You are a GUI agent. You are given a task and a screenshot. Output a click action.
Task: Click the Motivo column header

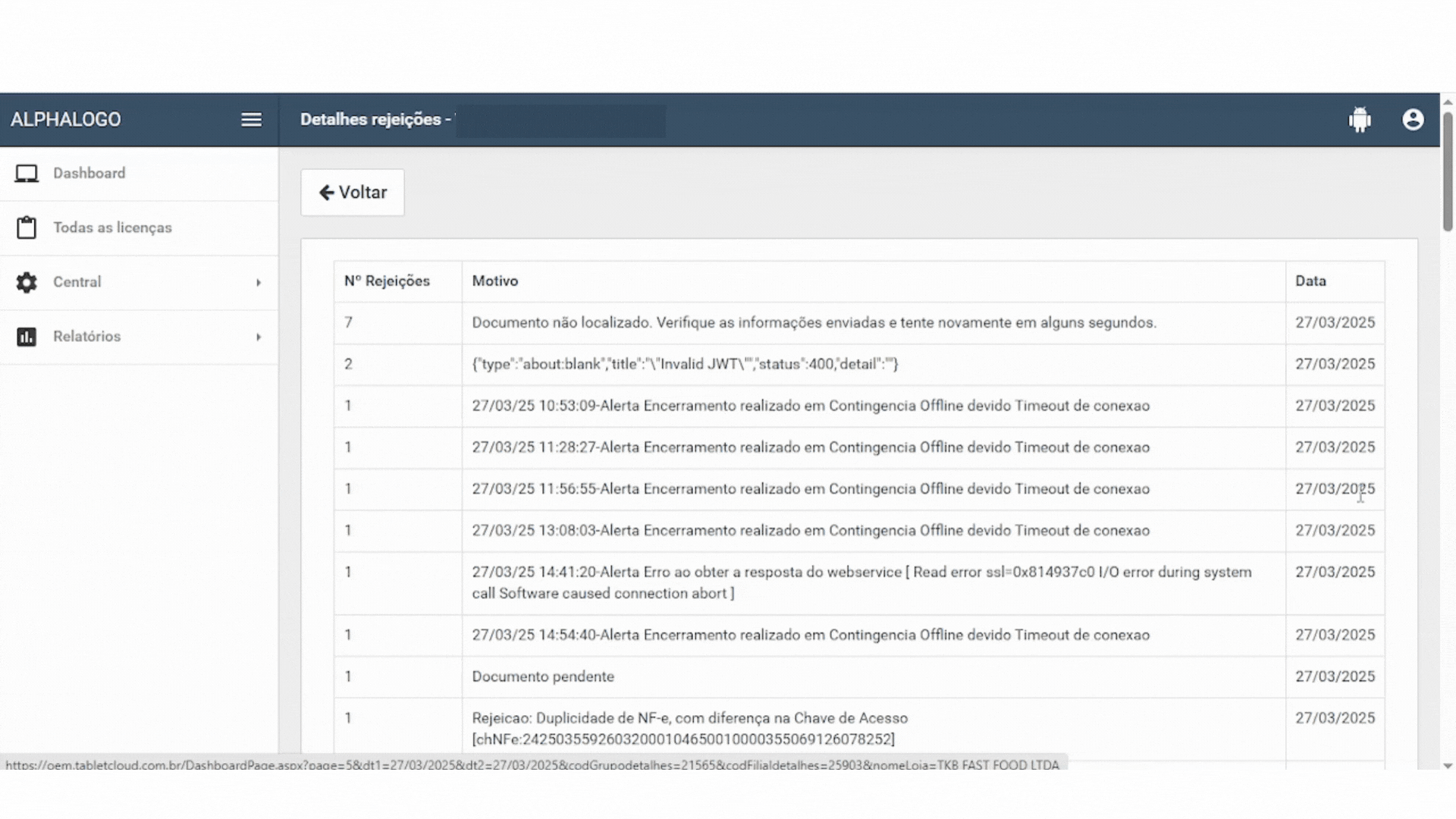point(494,281)
